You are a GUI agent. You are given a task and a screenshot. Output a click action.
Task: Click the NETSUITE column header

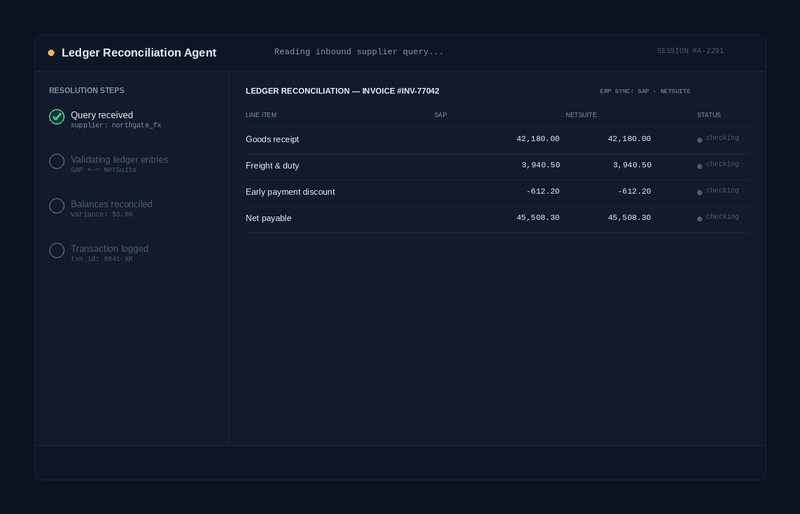click(581, 115)
